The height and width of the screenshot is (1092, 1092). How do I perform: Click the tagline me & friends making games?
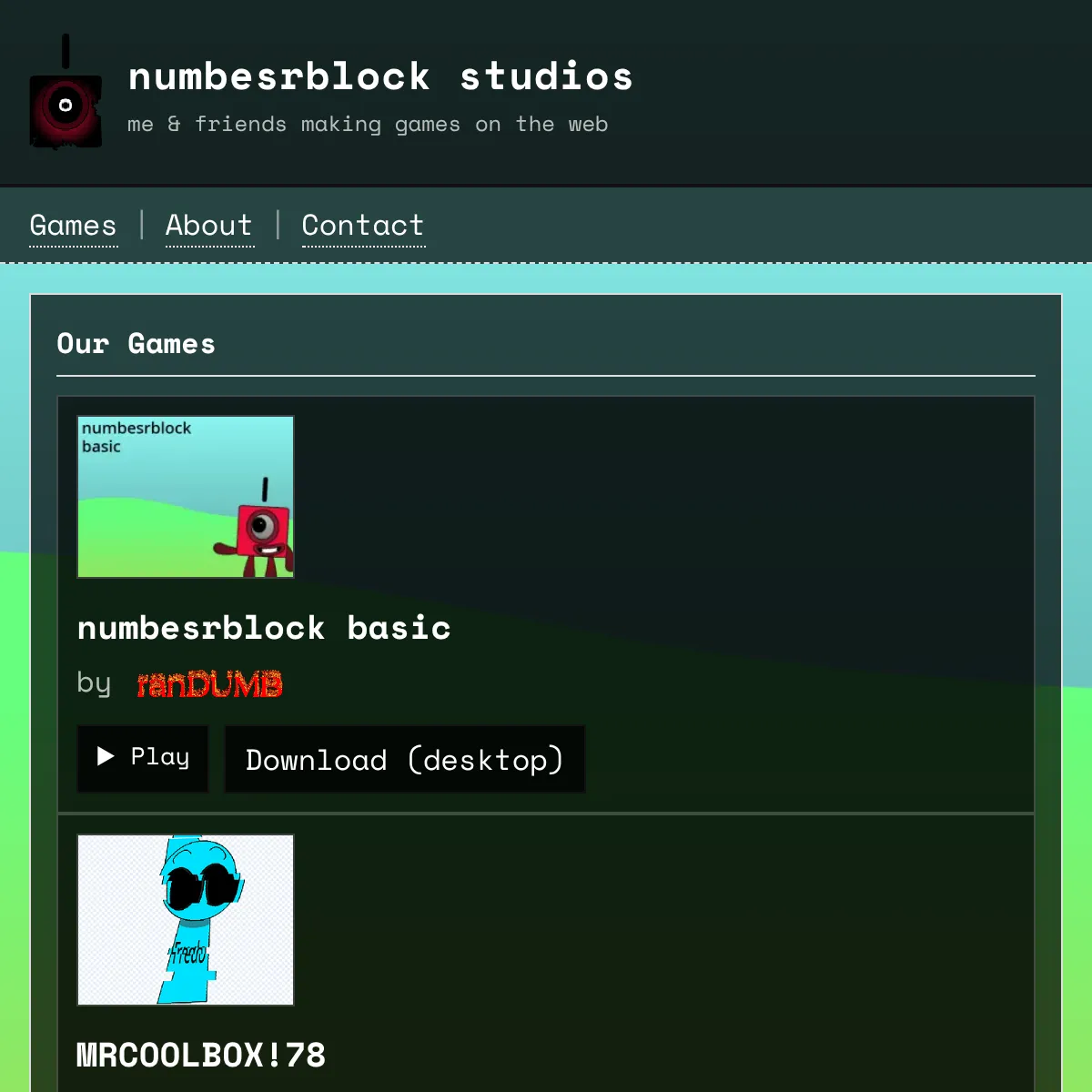[x=368, y=124]
